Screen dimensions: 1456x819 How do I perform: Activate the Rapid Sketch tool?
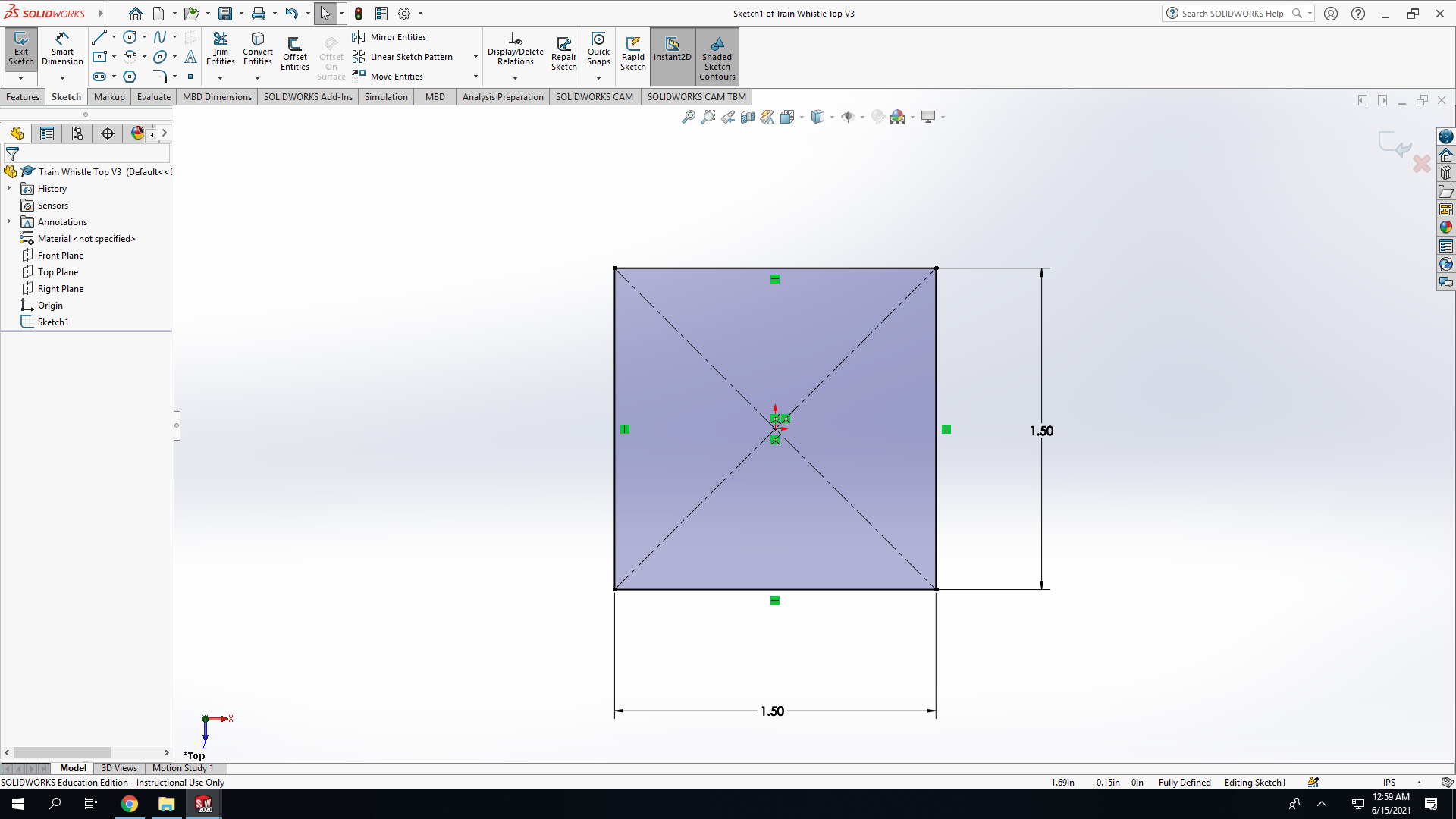pos(633,54)
